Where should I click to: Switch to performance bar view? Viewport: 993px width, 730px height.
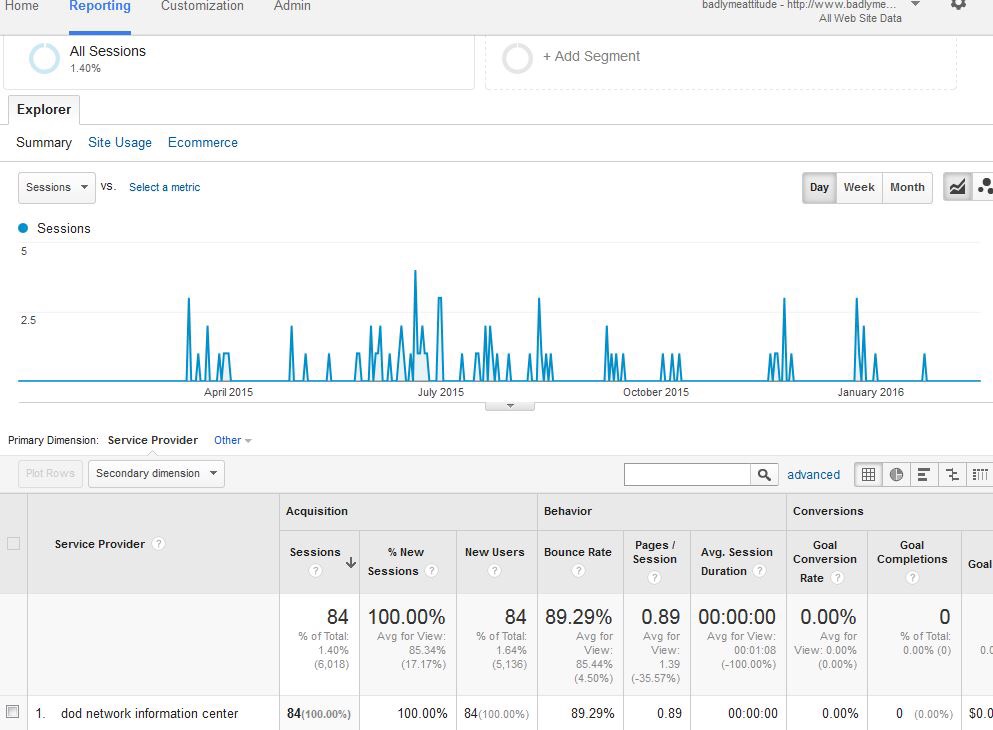pos(924,474)
